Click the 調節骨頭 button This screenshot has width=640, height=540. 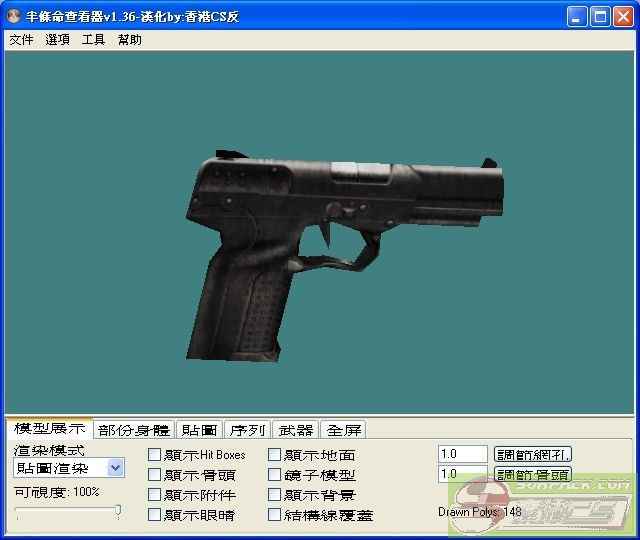tap(533, 474)
